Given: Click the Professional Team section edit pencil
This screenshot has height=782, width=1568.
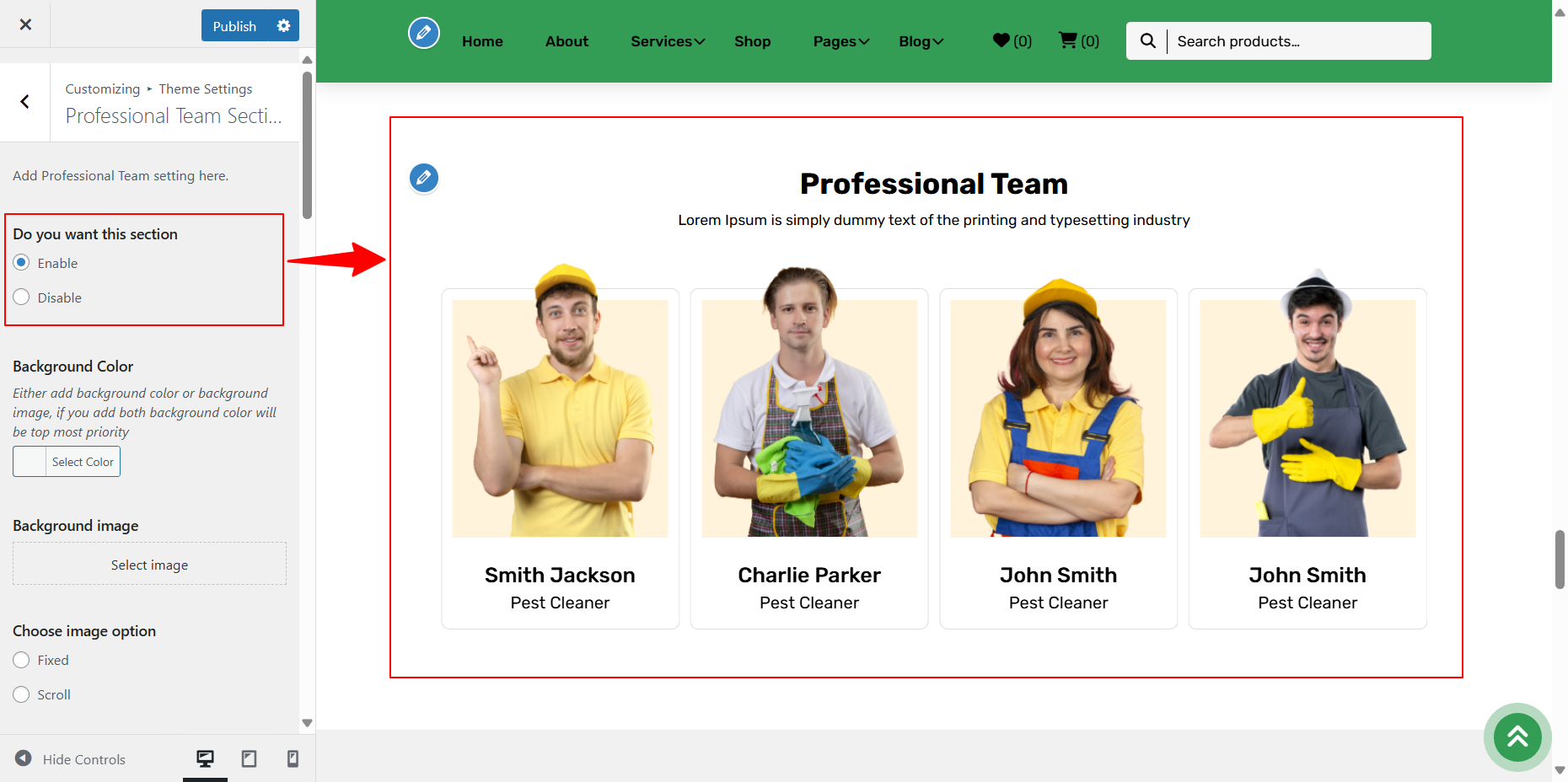Looking at the screenshot, I should click(x=423, y=178).
